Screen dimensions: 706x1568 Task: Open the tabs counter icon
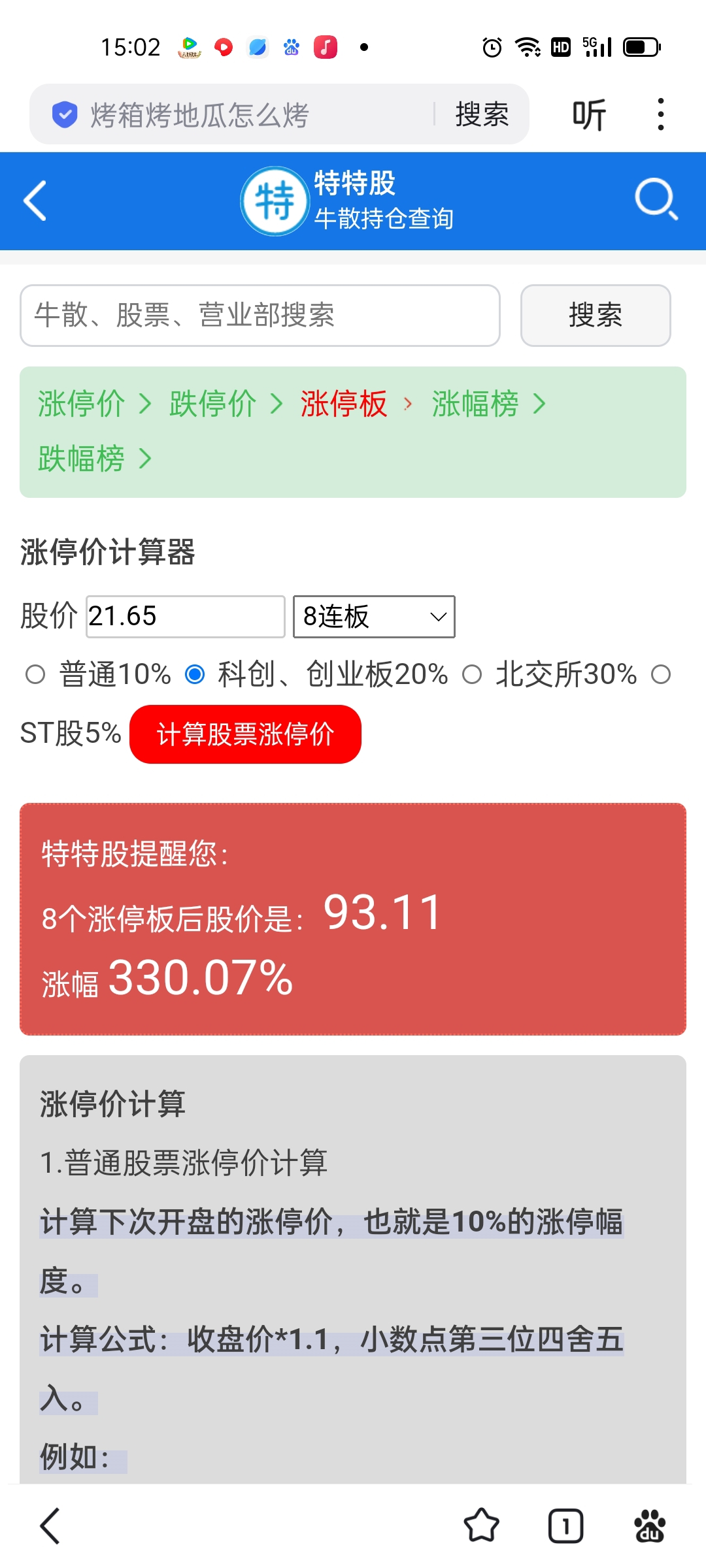point(565,1526)
